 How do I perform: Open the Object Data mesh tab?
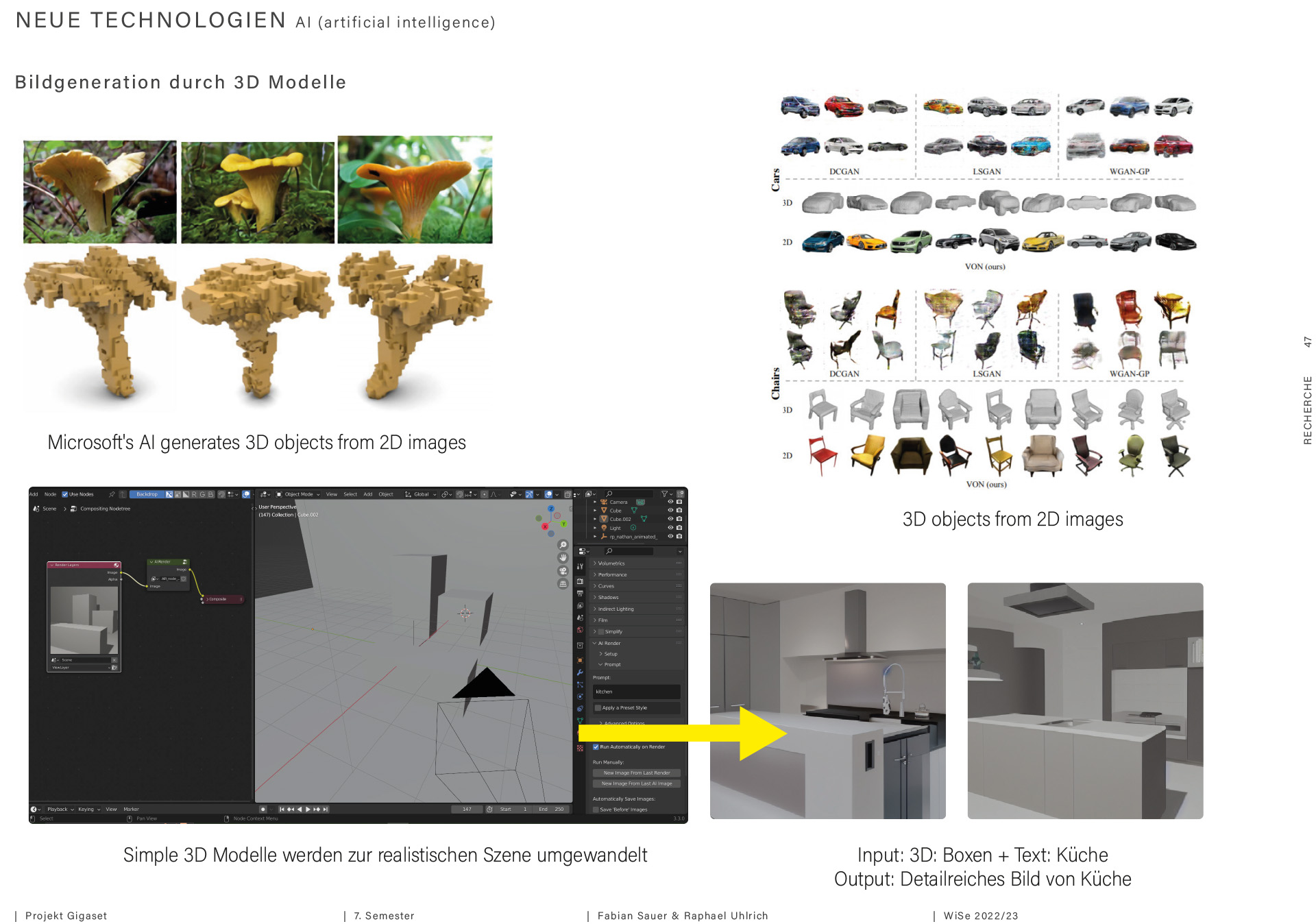581,721
